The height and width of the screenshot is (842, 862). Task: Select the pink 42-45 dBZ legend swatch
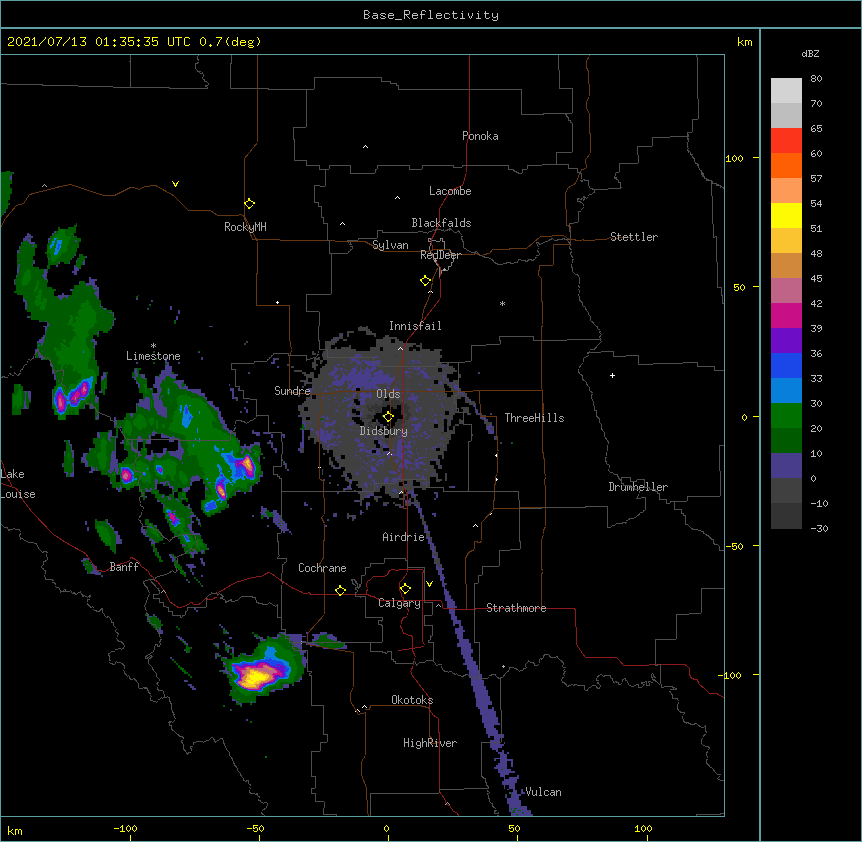786,291
